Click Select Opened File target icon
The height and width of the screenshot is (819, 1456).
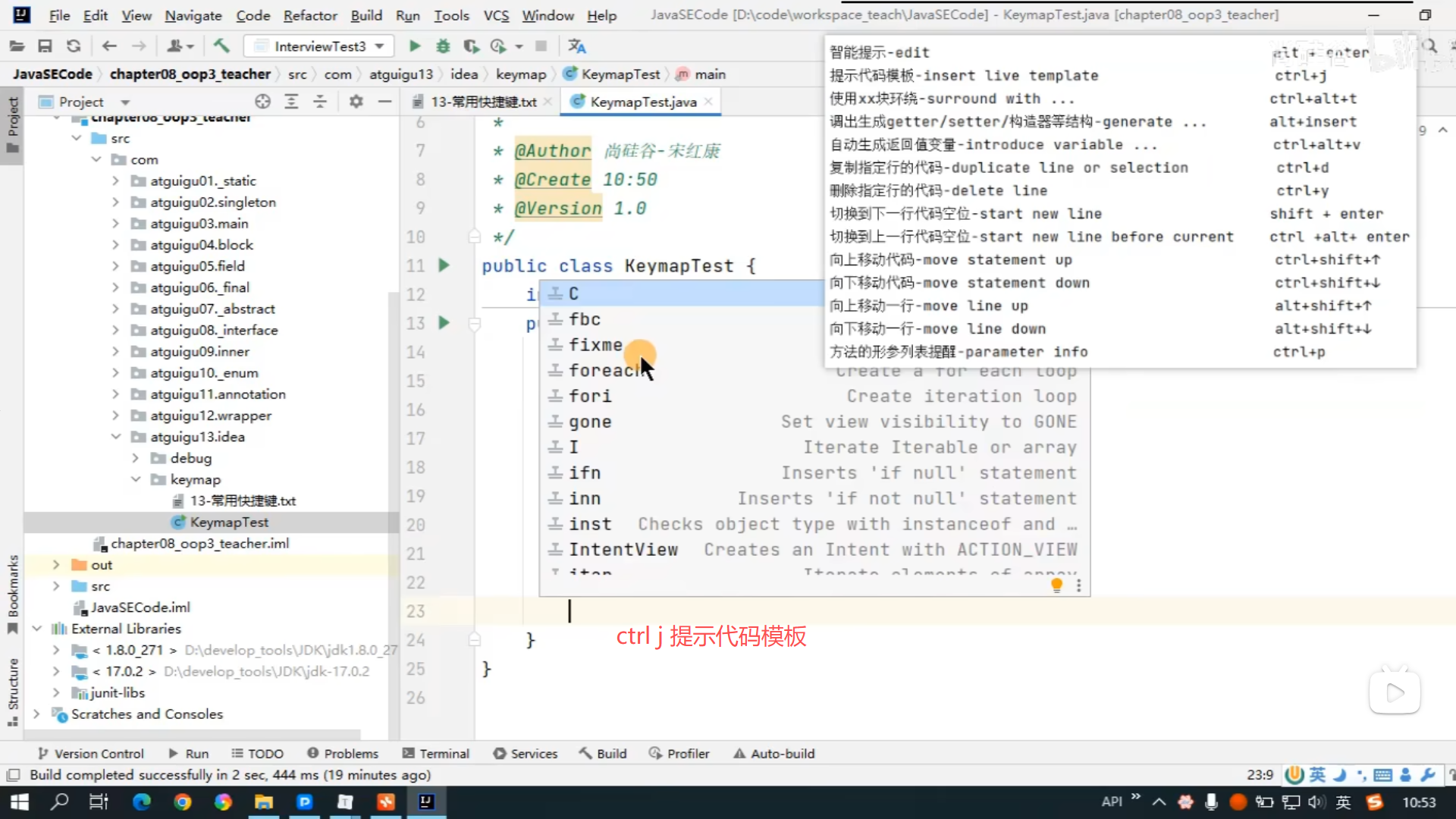coord(262,102)
